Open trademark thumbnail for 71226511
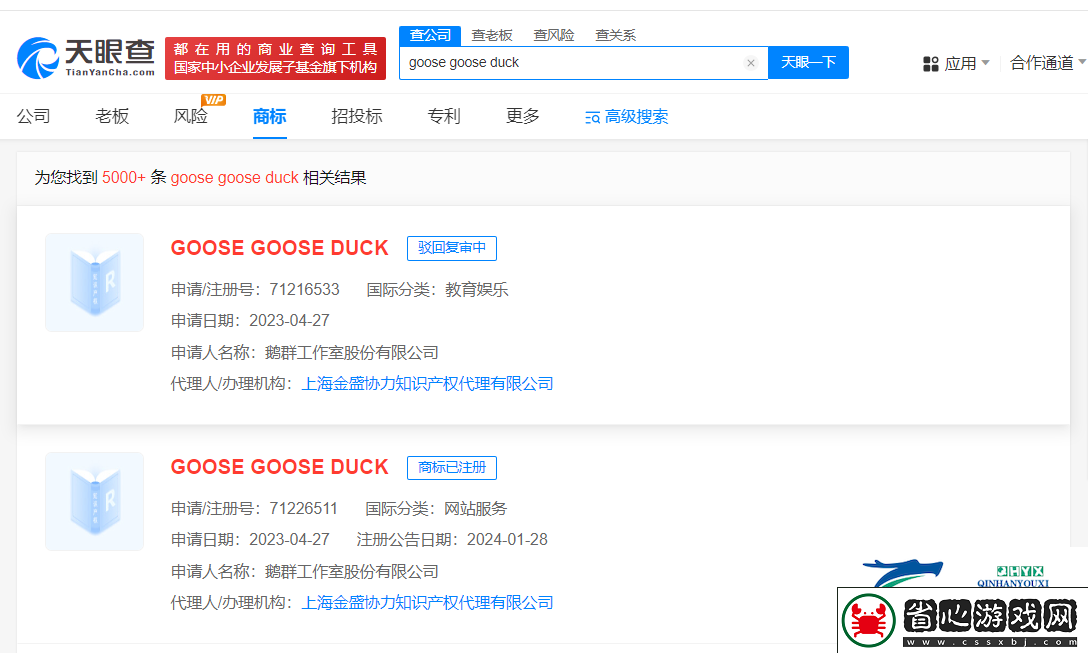 pos(94,502)
